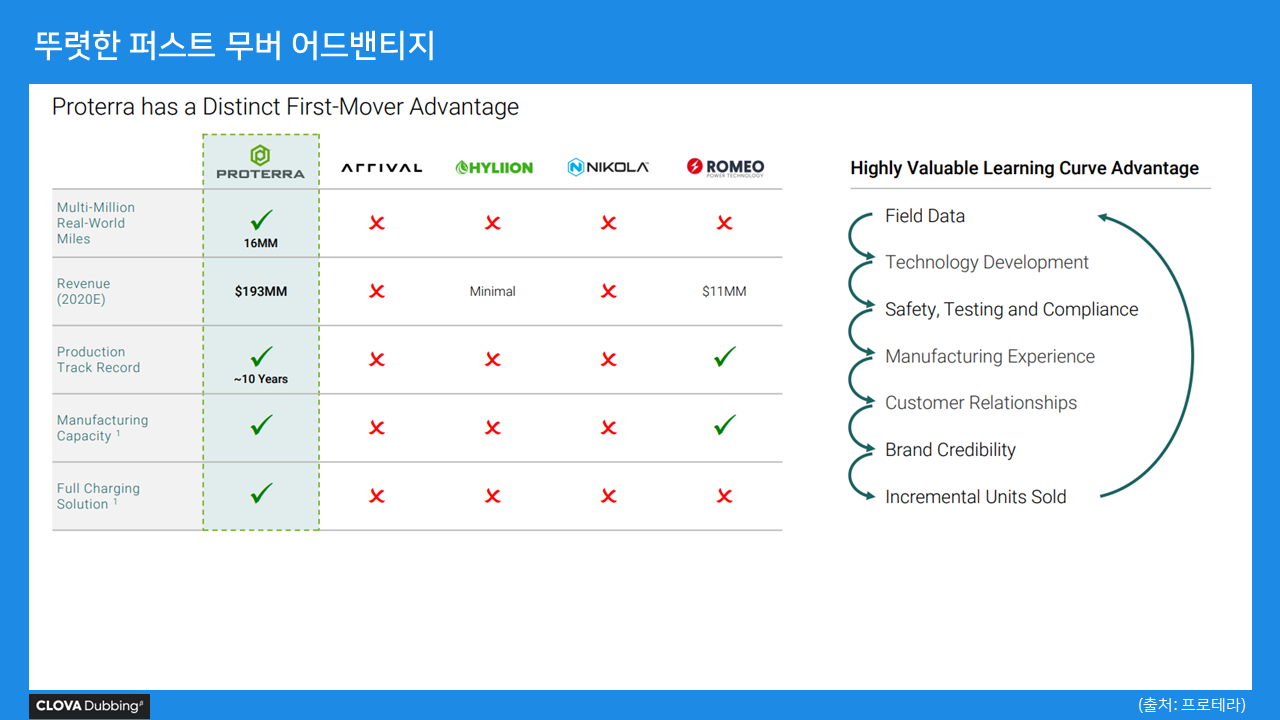1280x720 pixels.
Task: Click Nikola's red X for Real-World Miles
Action: (609, 223)
